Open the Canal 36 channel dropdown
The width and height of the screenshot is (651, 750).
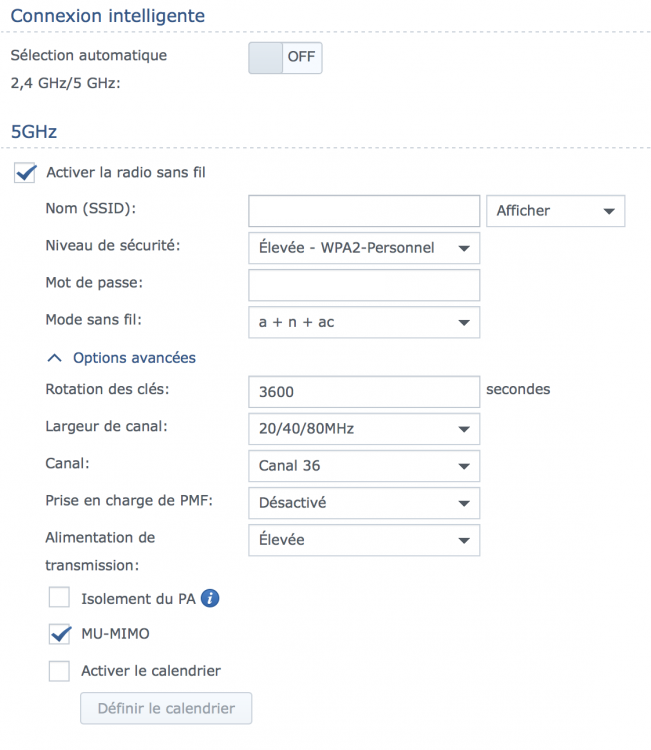pos(364,466)
